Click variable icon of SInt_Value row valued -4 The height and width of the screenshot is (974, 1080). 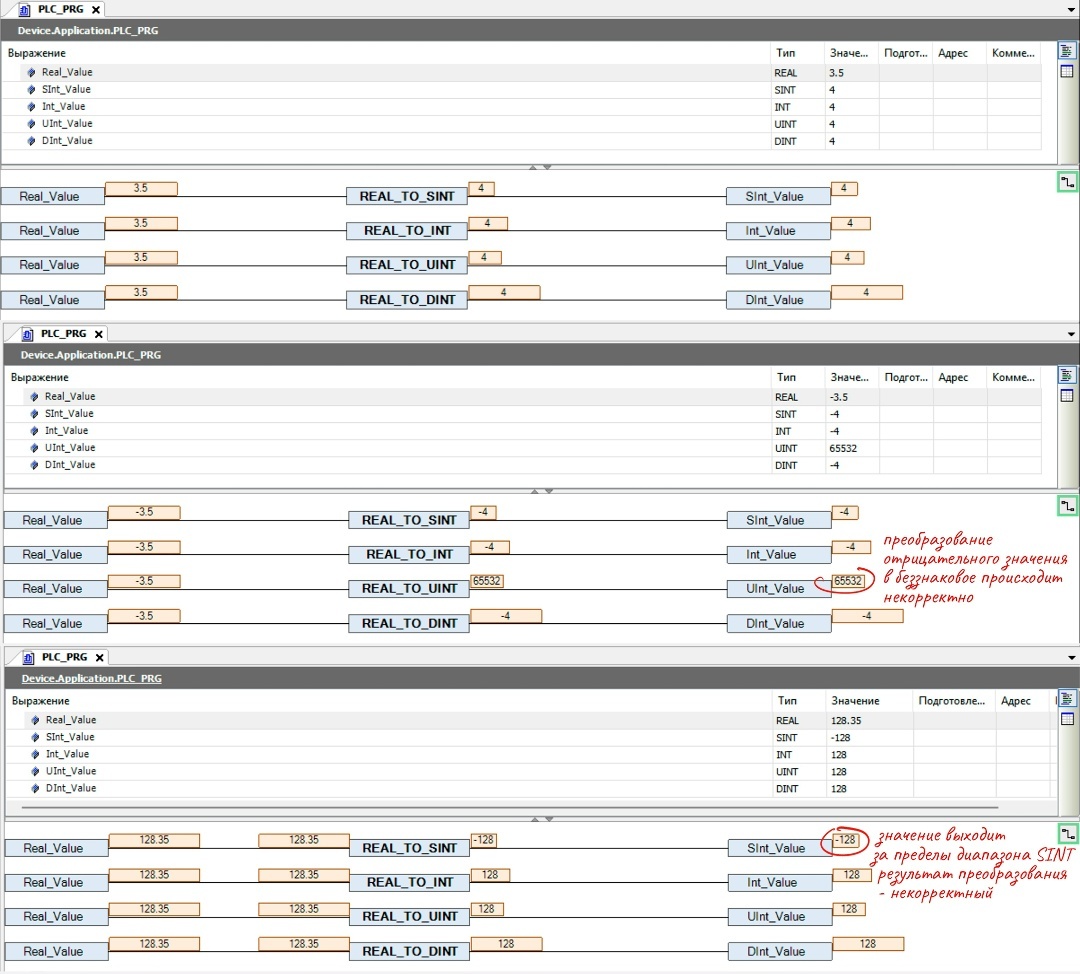pos(34,414)
